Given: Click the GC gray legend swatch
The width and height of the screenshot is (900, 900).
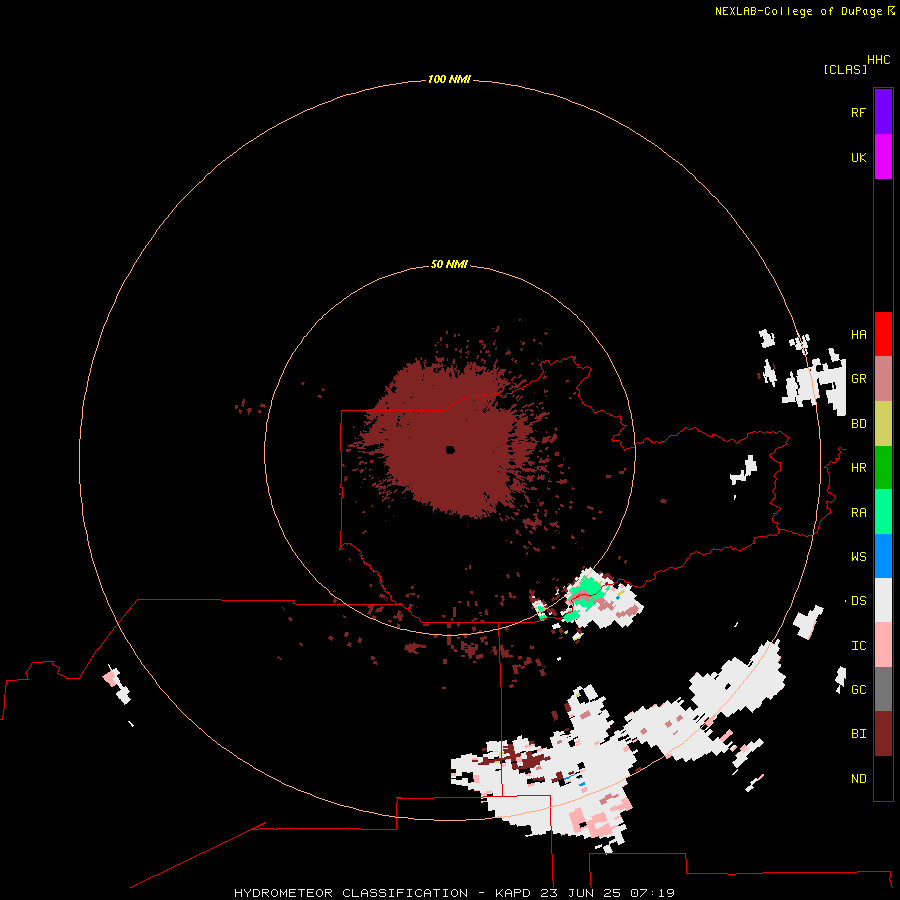Looking at the screenshot, I should click(x=883, y=689).
